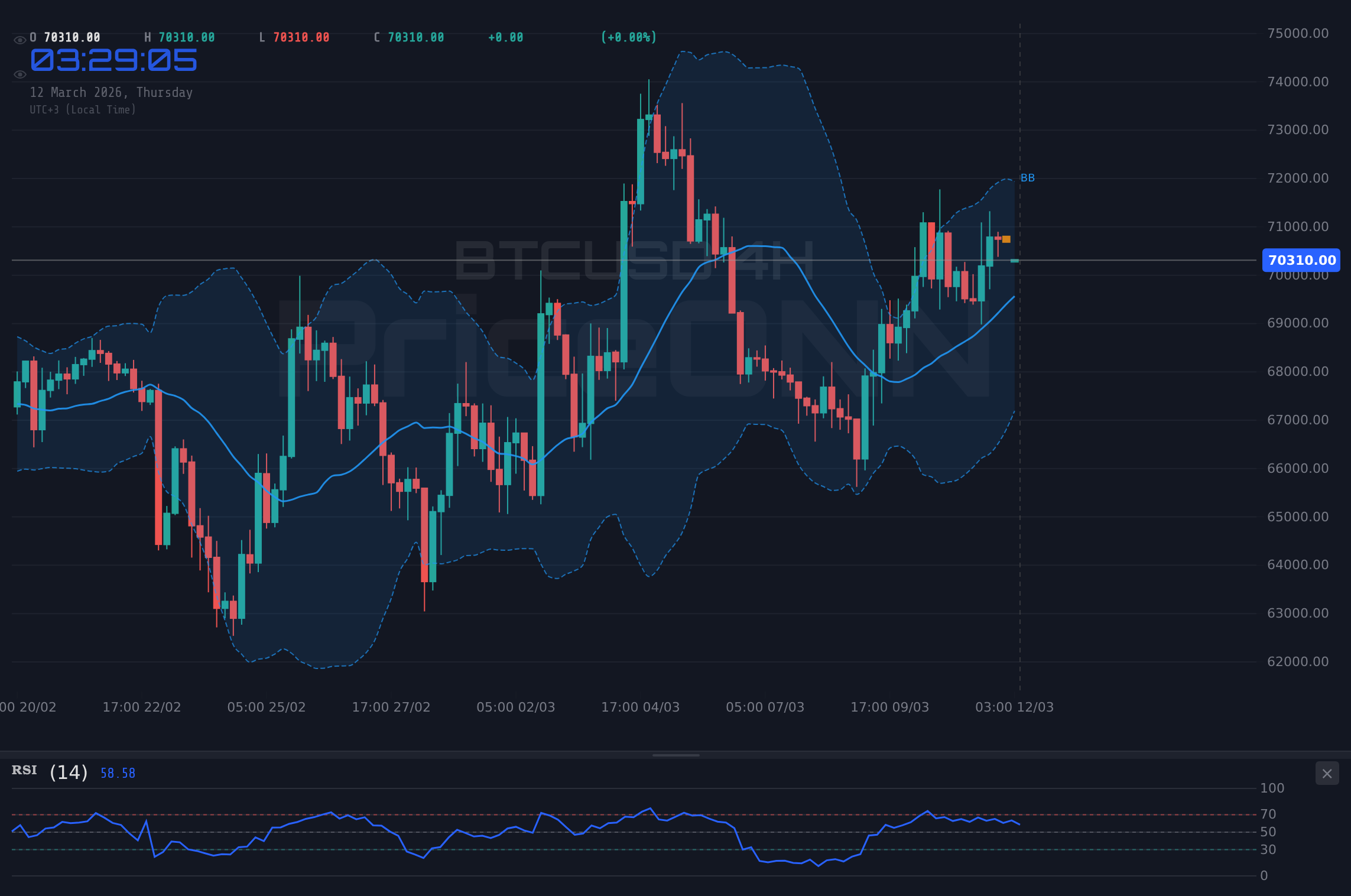This screenshot has height=896, width=1351.
Task: Click the RSI period (14) label
Action: point(69,772)
